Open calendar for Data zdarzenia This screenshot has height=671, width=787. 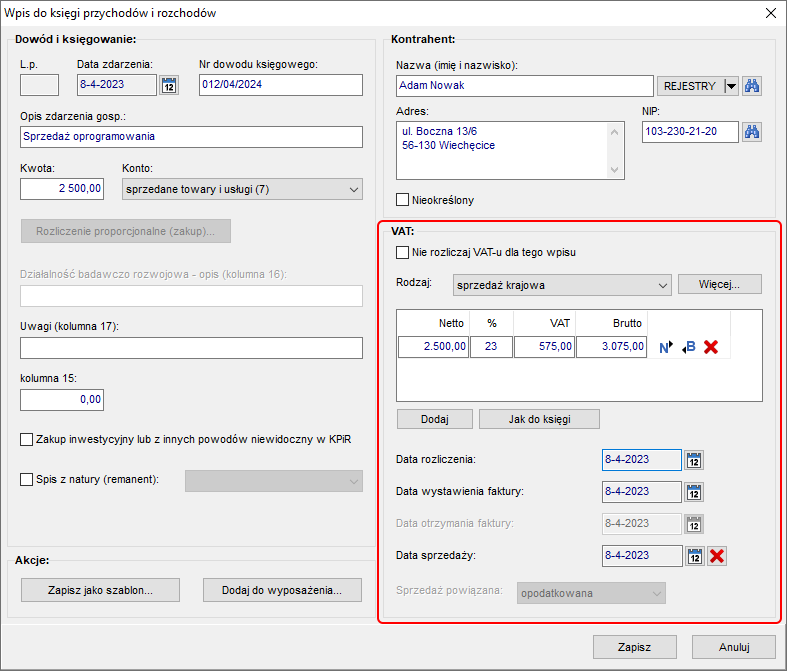[169, 85]
